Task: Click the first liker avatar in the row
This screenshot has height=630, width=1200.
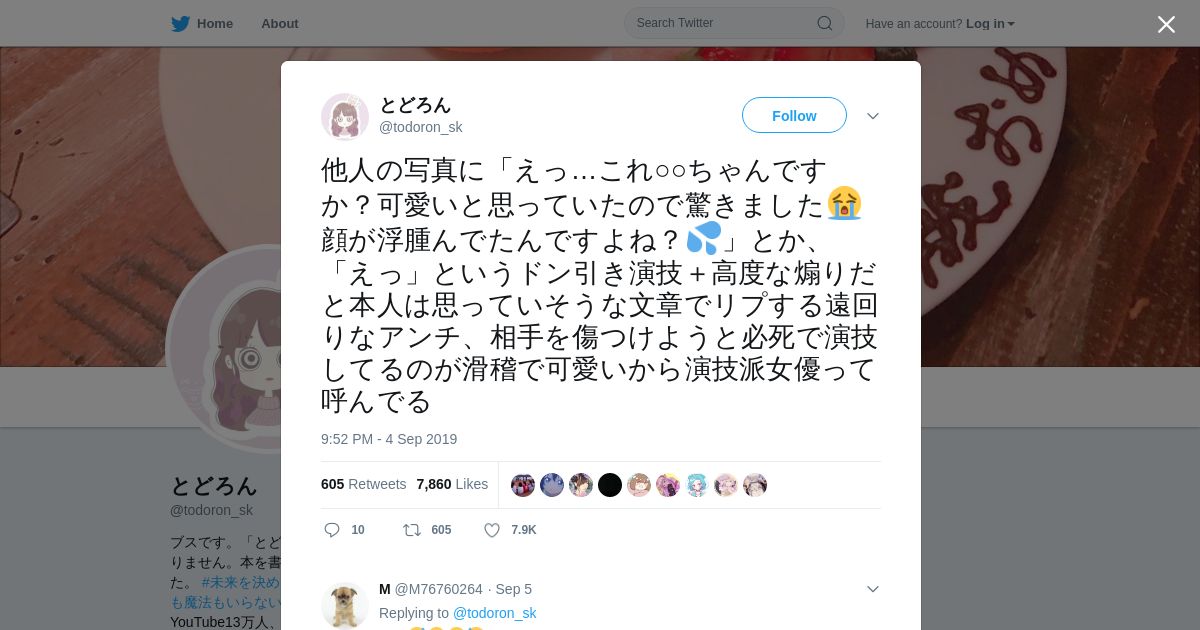Action: point(523,485)
